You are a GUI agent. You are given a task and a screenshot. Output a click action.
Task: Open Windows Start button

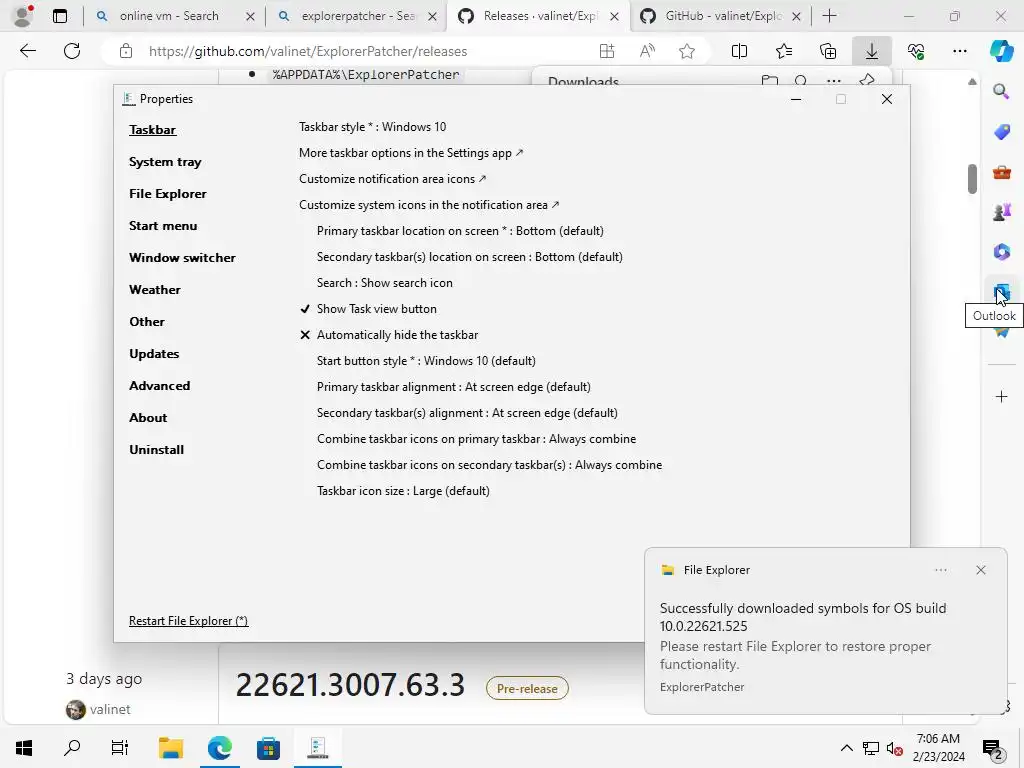click(x=24, y=747)
